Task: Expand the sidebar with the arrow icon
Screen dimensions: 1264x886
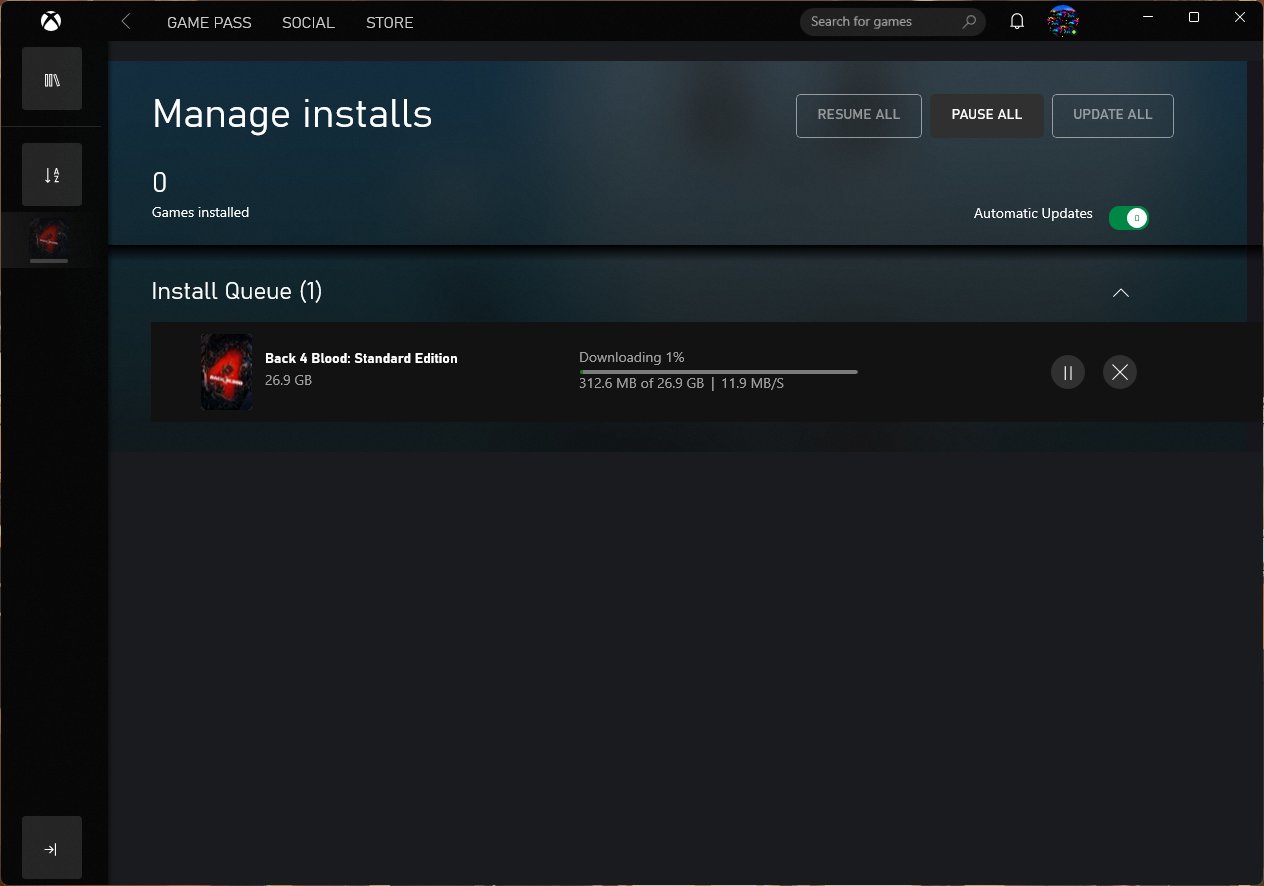Action: pyautogui.click(x=52, y=848)
